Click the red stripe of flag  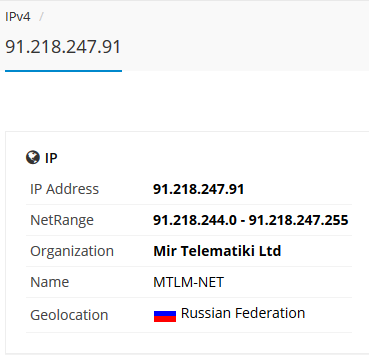click(165, 319)
